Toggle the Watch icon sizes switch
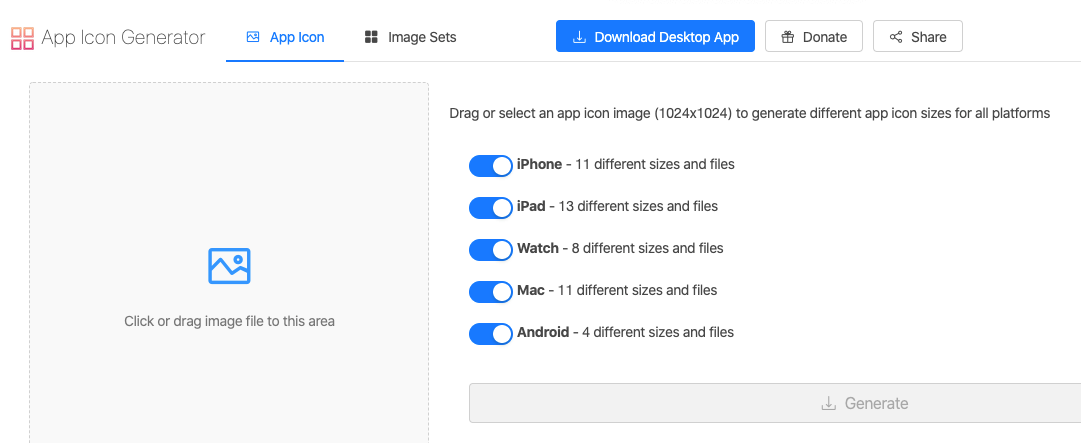The image size is (1081, 443). 490,249
